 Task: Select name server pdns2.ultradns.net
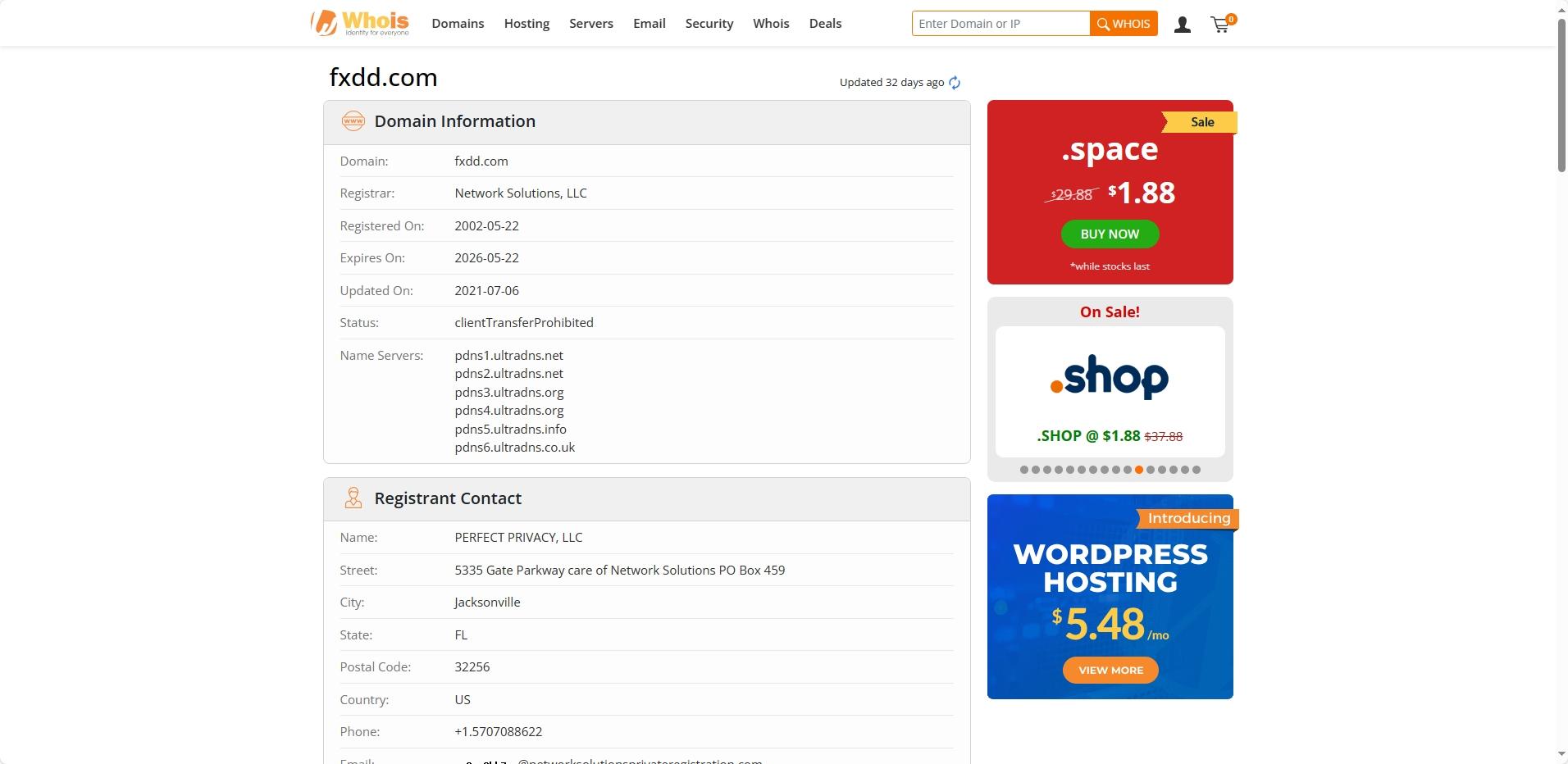tap(508, 374)
